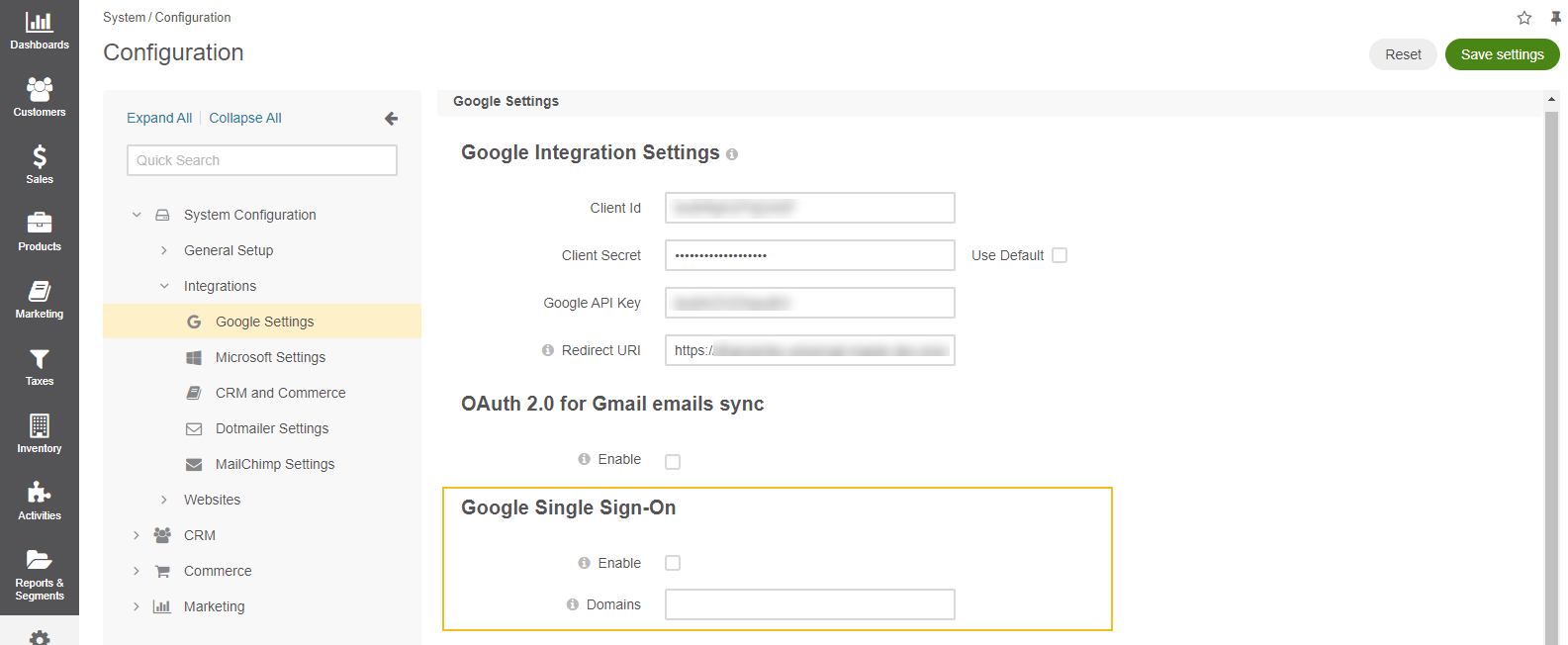Enable Google Single Sign-On checkbox
Viewport: 1568px width, 645px height.
coord(673,563)
